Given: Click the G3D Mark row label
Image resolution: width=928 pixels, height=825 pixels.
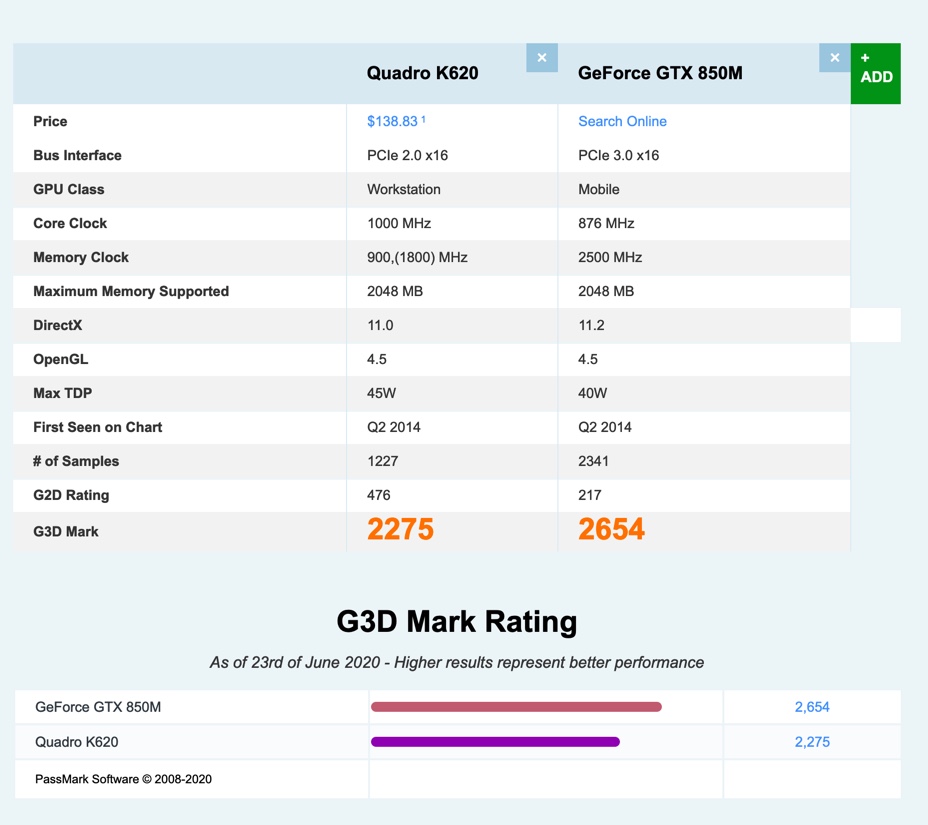Looking at the screenshot, I should tap(66, 531).
